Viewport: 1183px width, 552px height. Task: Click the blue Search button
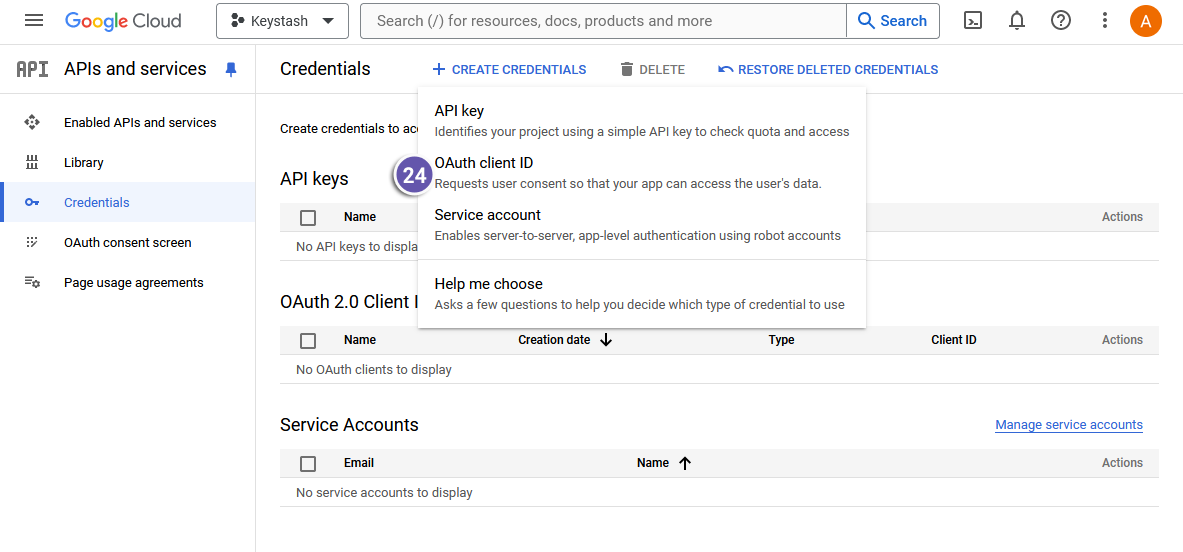tap(893, 21)
